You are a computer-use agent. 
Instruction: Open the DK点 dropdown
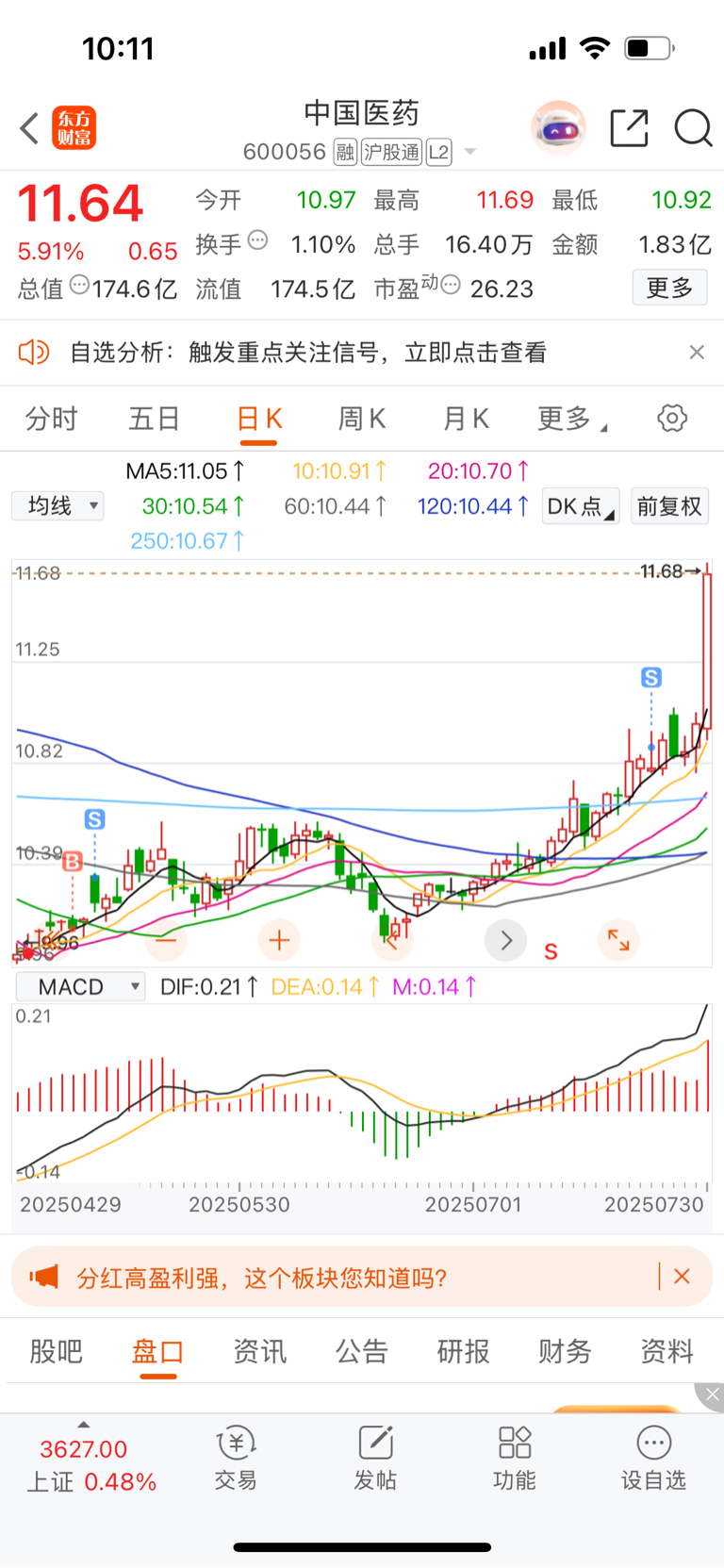[x=581, y=506]
